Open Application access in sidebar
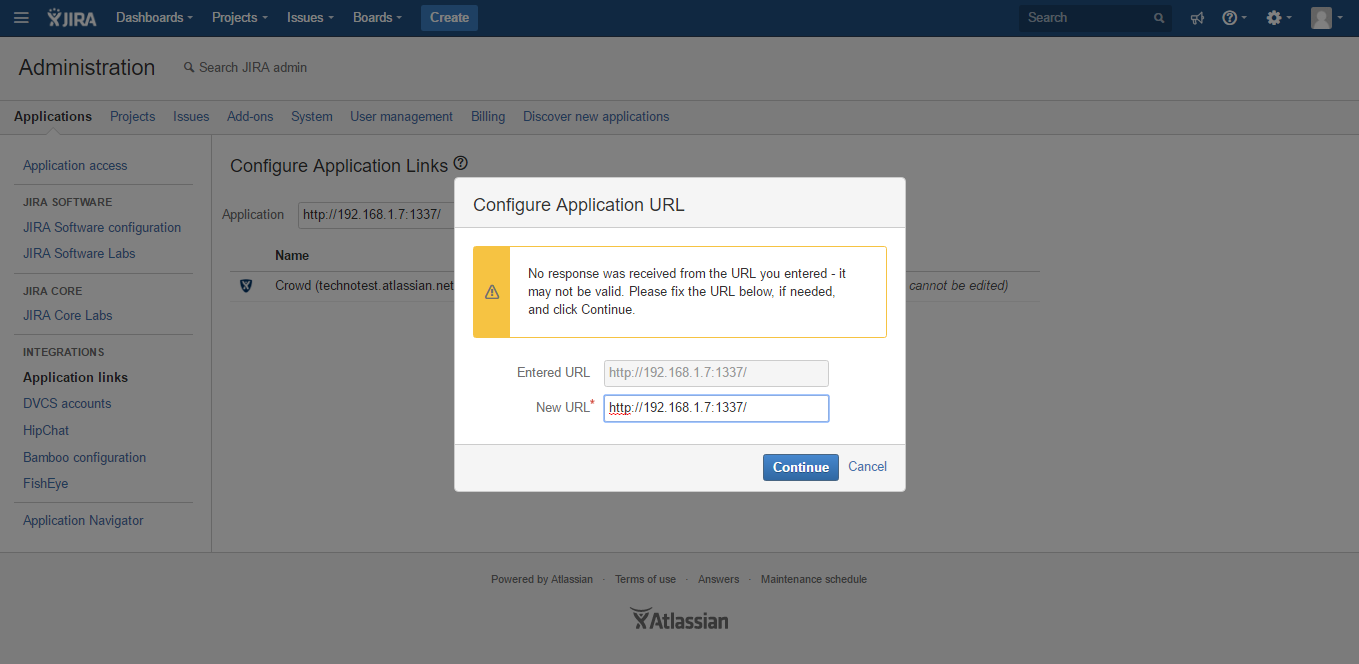 [x=75, y=166]
